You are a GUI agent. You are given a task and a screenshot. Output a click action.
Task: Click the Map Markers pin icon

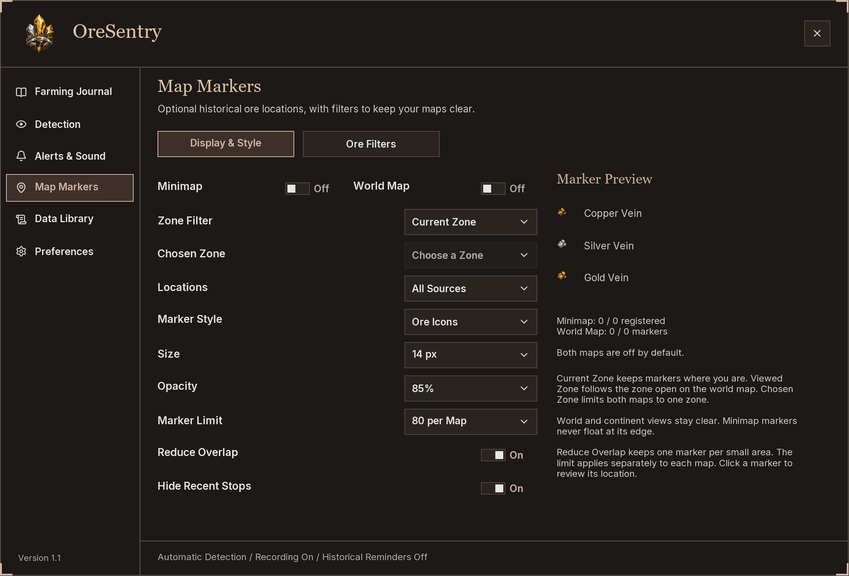coord(21,187)
